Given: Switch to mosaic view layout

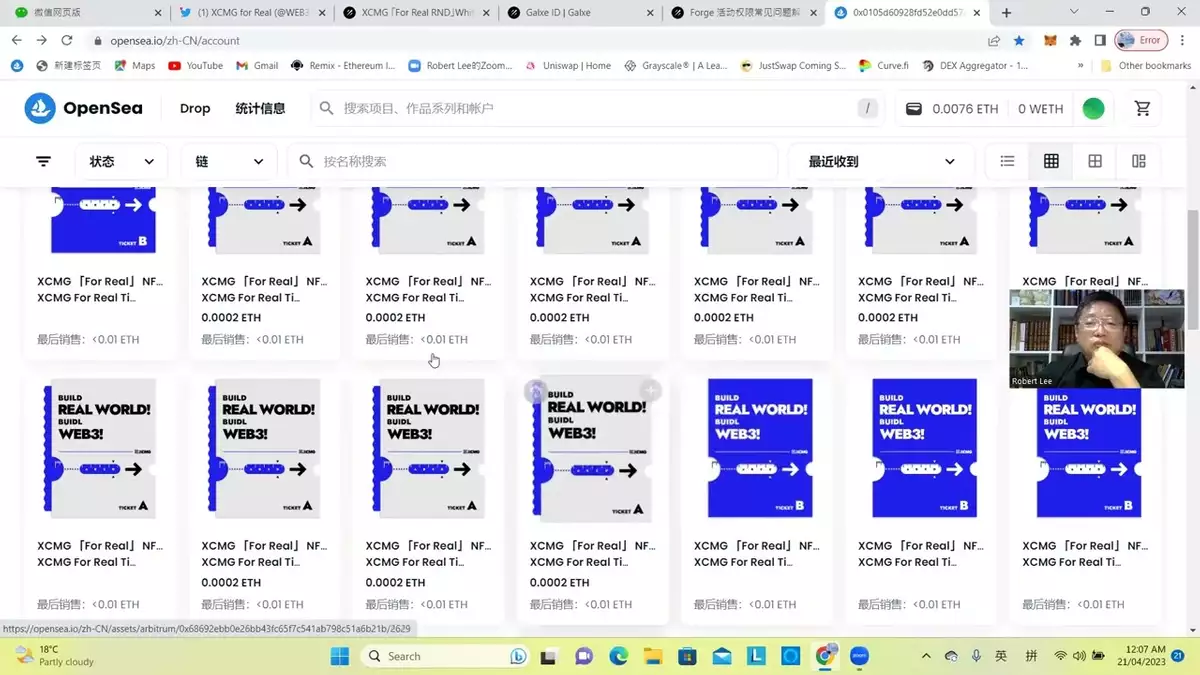Looking at the screenshot, I should 1139,161.
